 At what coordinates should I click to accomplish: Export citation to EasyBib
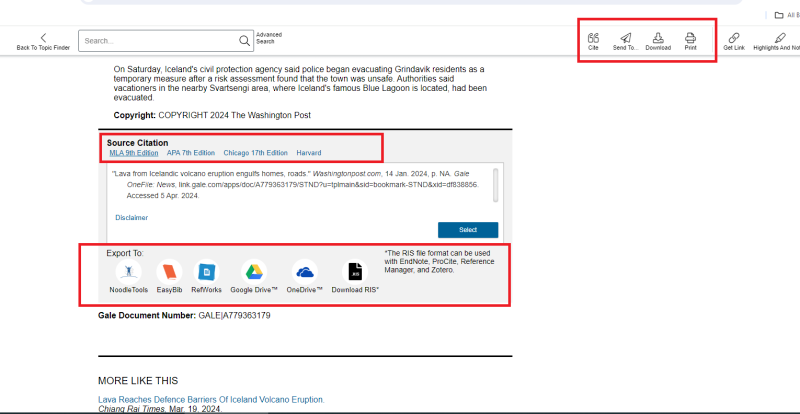coord(169,272)
